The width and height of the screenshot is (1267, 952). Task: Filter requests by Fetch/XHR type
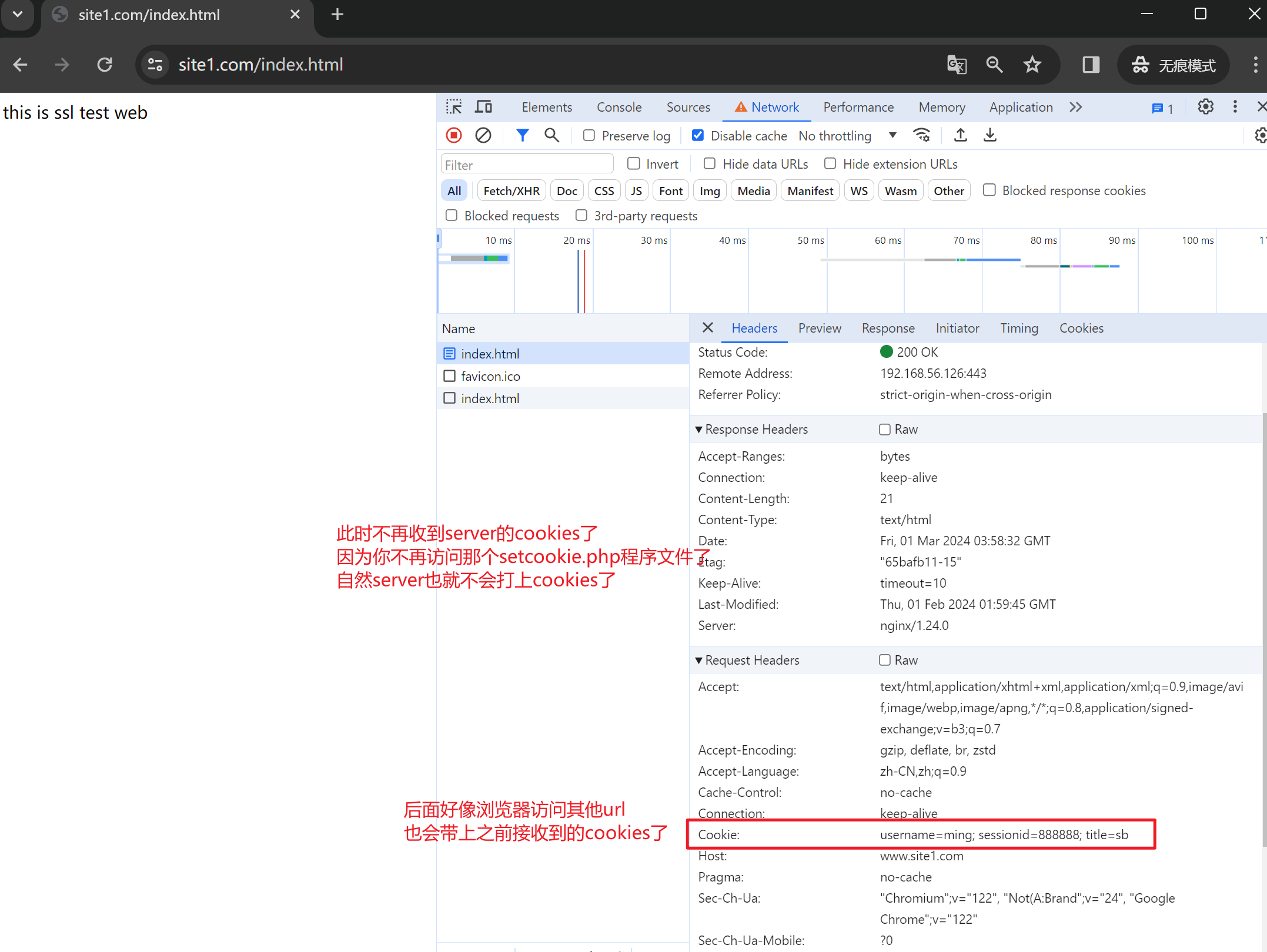coord(511,191)
